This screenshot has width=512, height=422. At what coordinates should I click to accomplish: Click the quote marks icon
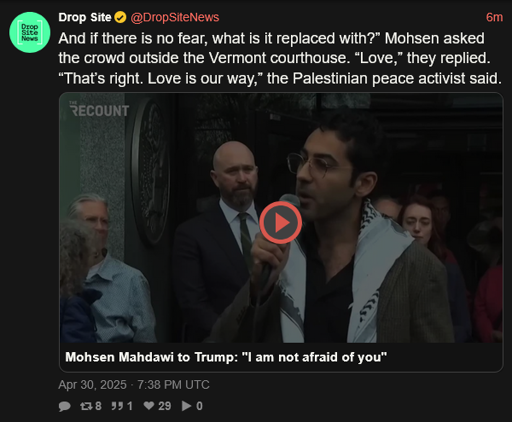[117, 406]
